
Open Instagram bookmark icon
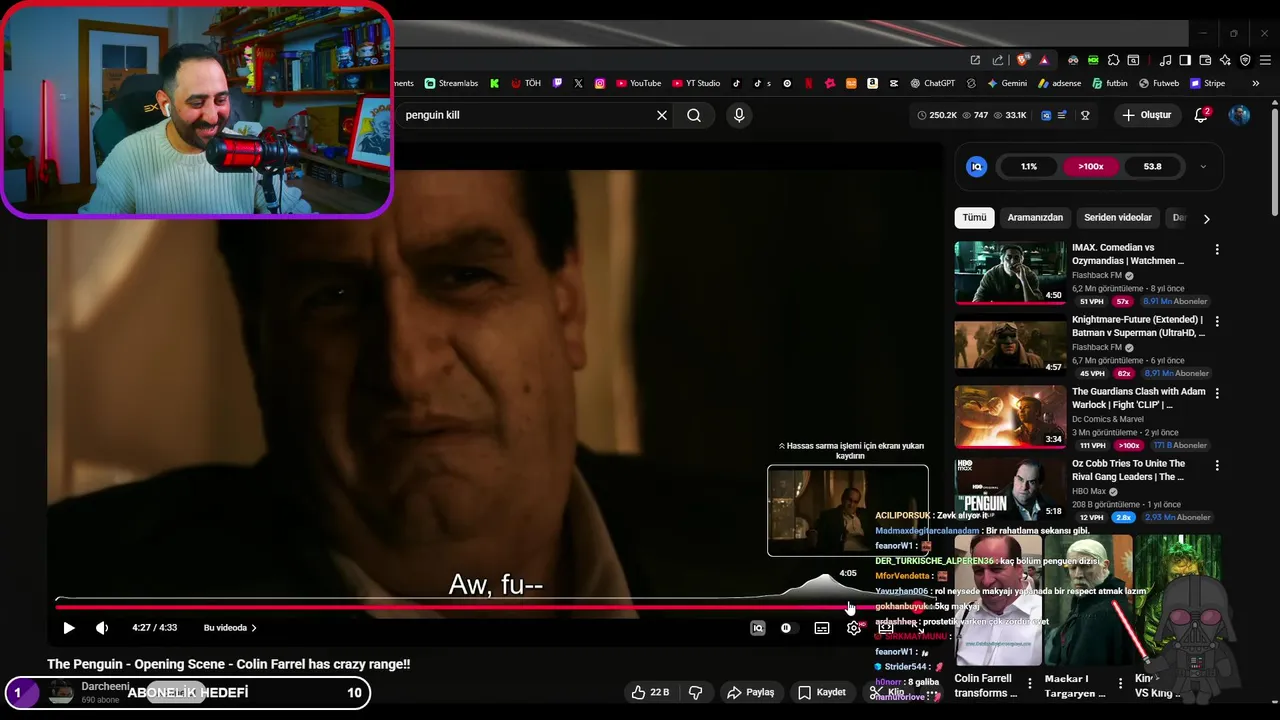[600, 83]
